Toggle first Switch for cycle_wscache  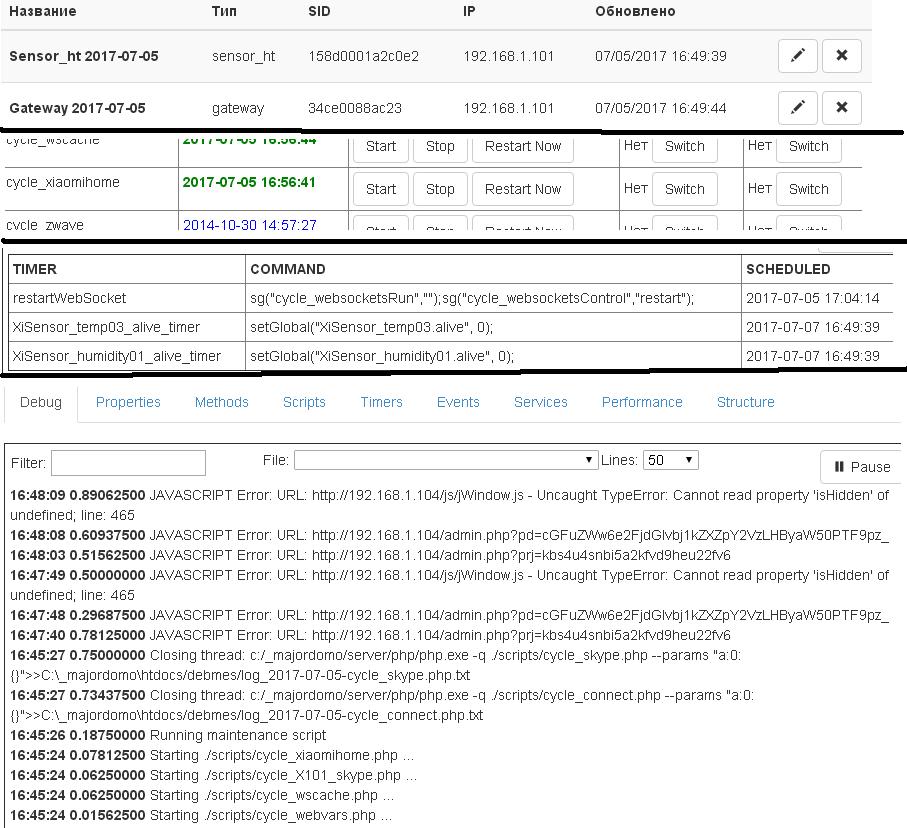[684, 148]
